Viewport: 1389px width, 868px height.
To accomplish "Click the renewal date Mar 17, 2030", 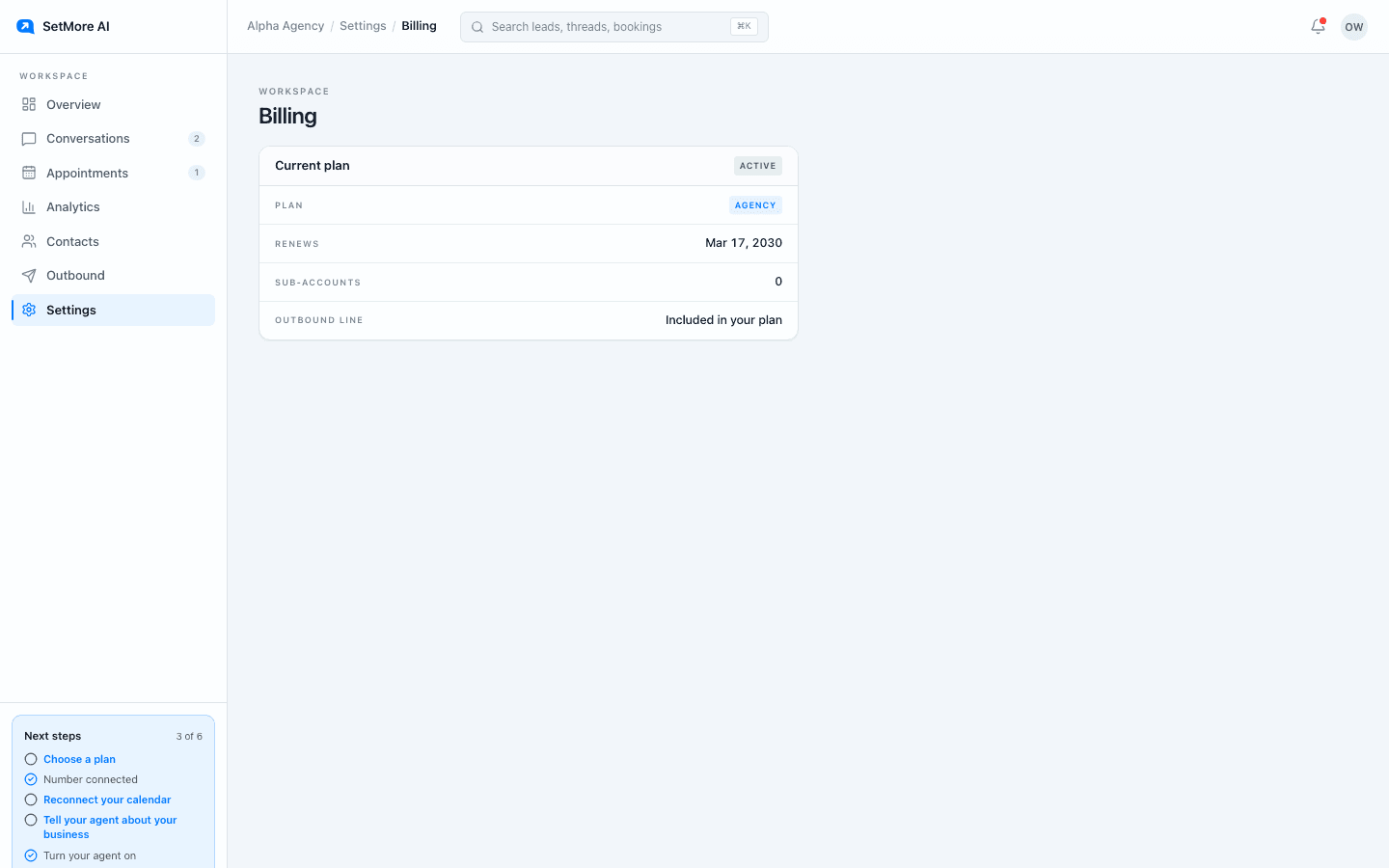I will (x=744, y=243).
